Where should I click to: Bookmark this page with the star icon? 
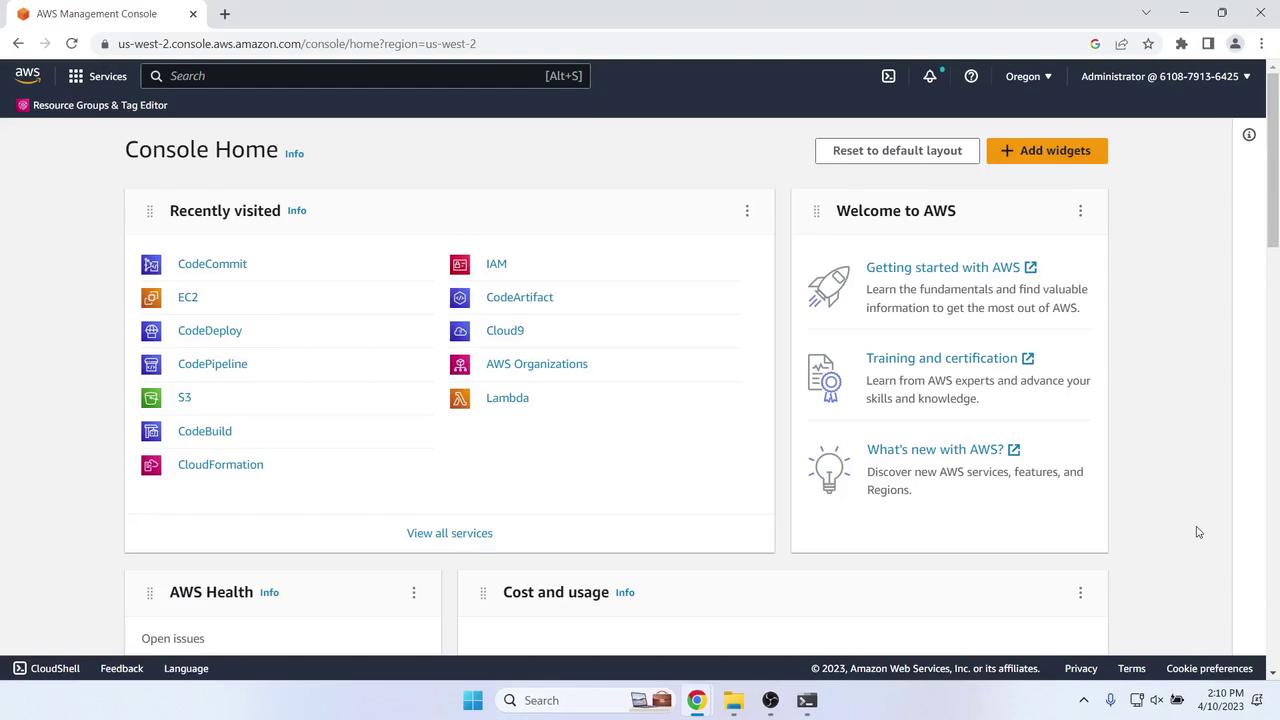pos(1148,44)
